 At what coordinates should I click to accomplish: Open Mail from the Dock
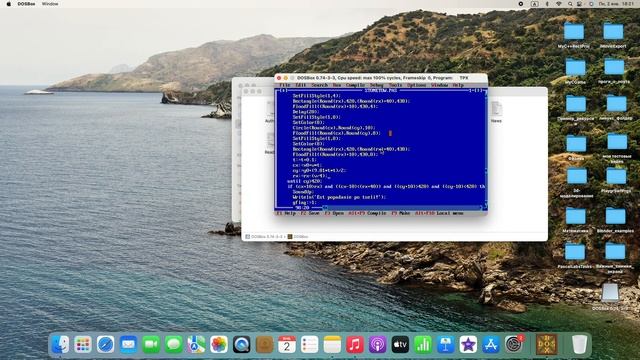(128, 345)
